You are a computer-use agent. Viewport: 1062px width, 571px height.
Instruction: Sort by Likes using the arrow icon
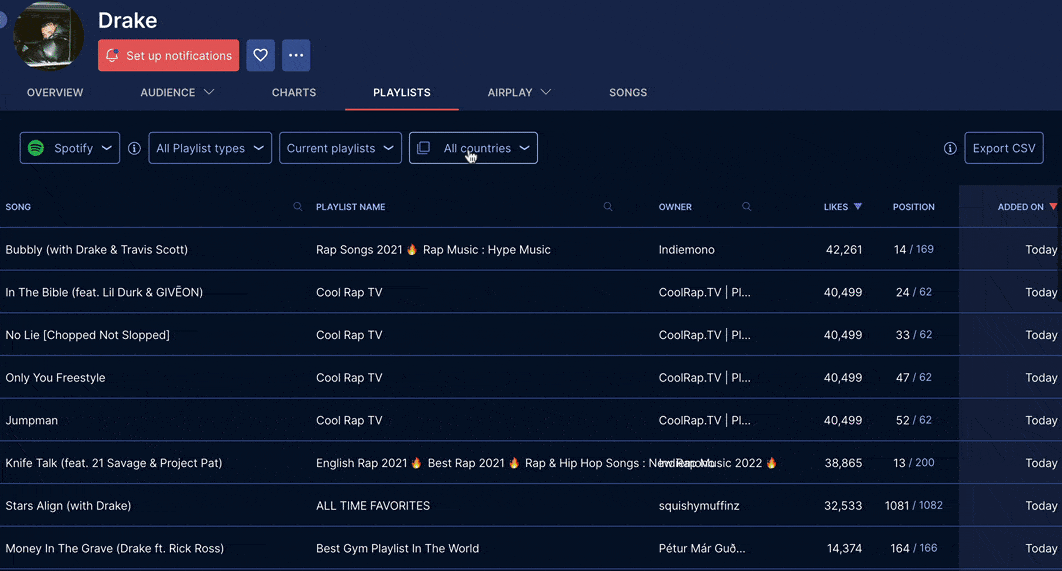pyautogui.click(x=857, y=207)
